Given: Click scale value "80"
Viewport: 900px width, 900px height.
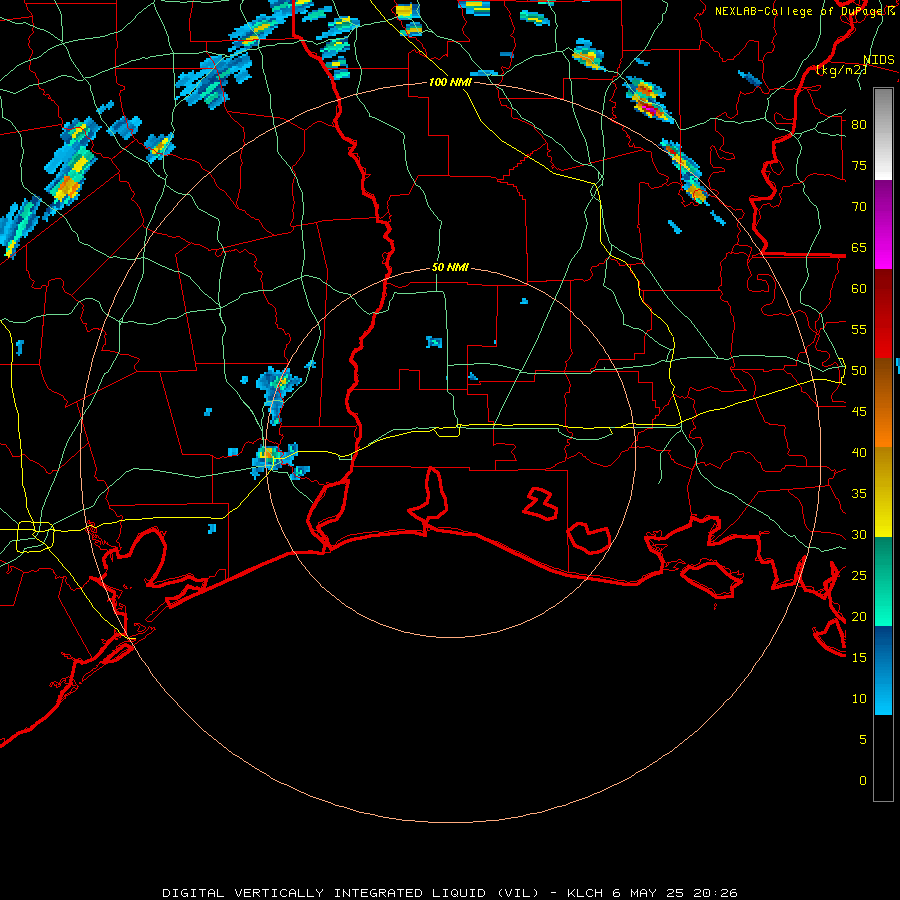Looking at the screenshot, I should (859, 125).
